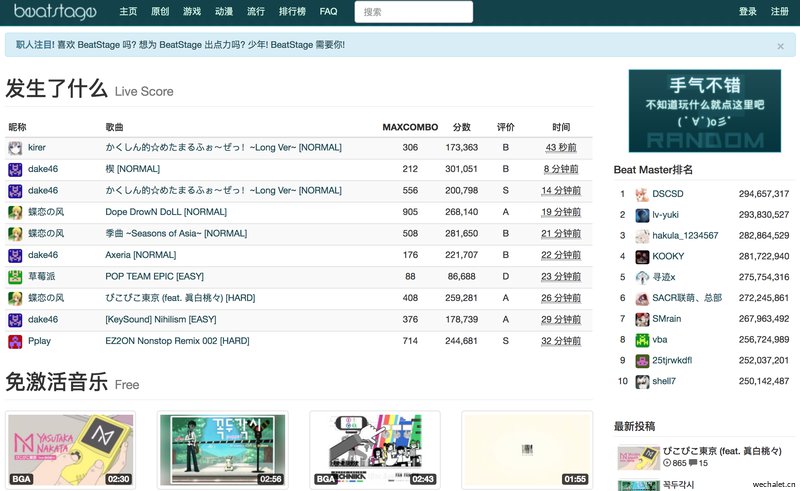Click the 32 分钟前 timestamp
This screenshot has width=800, height=491.
pos(561,340)
